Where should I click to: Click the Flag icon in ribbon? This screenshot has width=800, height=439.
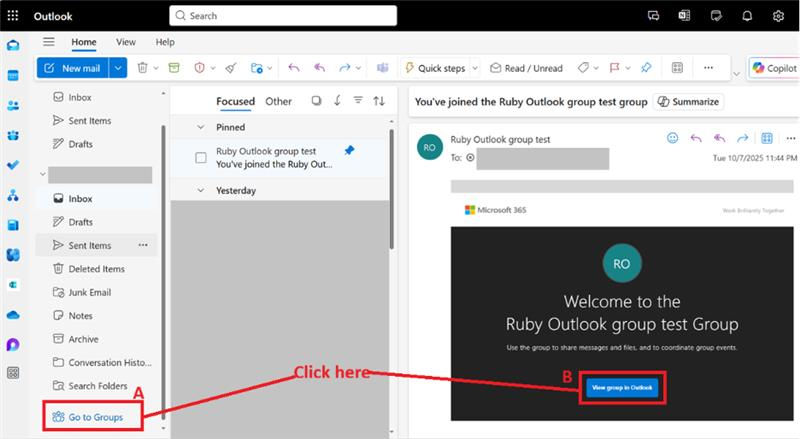point(615,67)
